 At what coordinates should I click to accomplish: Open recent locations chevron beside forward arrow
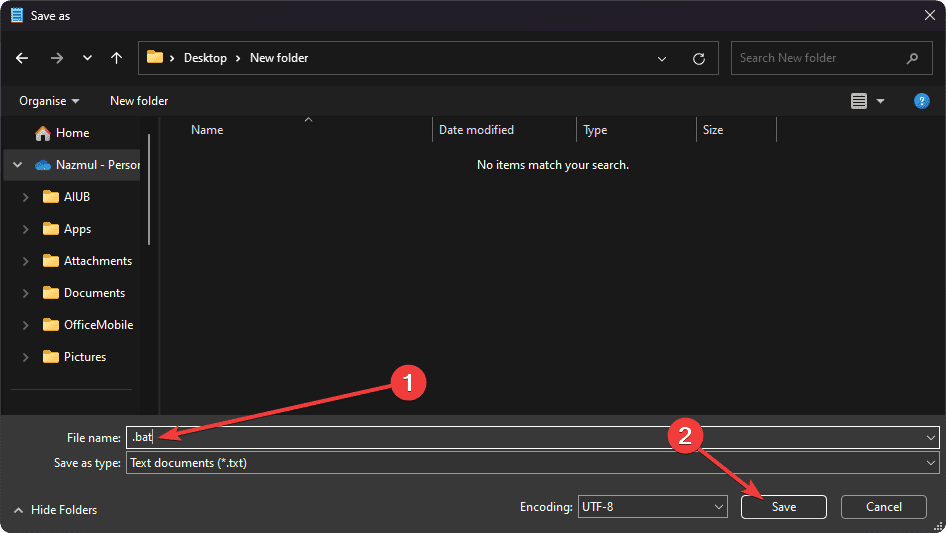[87, 58]
